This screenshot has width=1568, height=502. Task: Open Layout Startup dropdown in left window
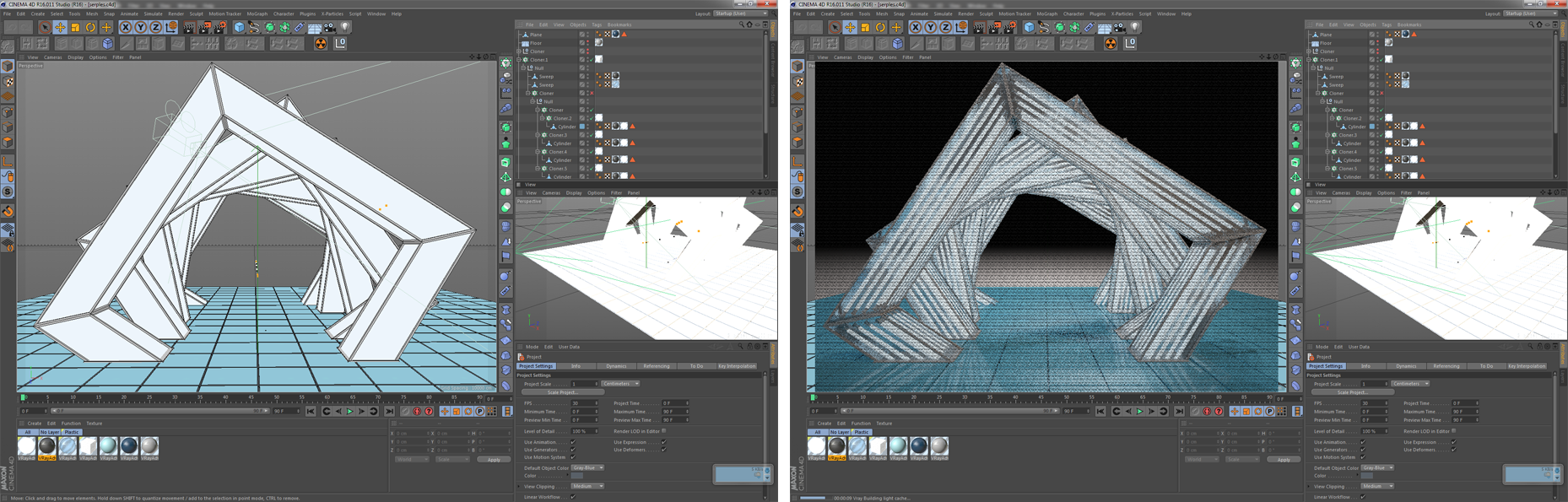coord(740,13)
